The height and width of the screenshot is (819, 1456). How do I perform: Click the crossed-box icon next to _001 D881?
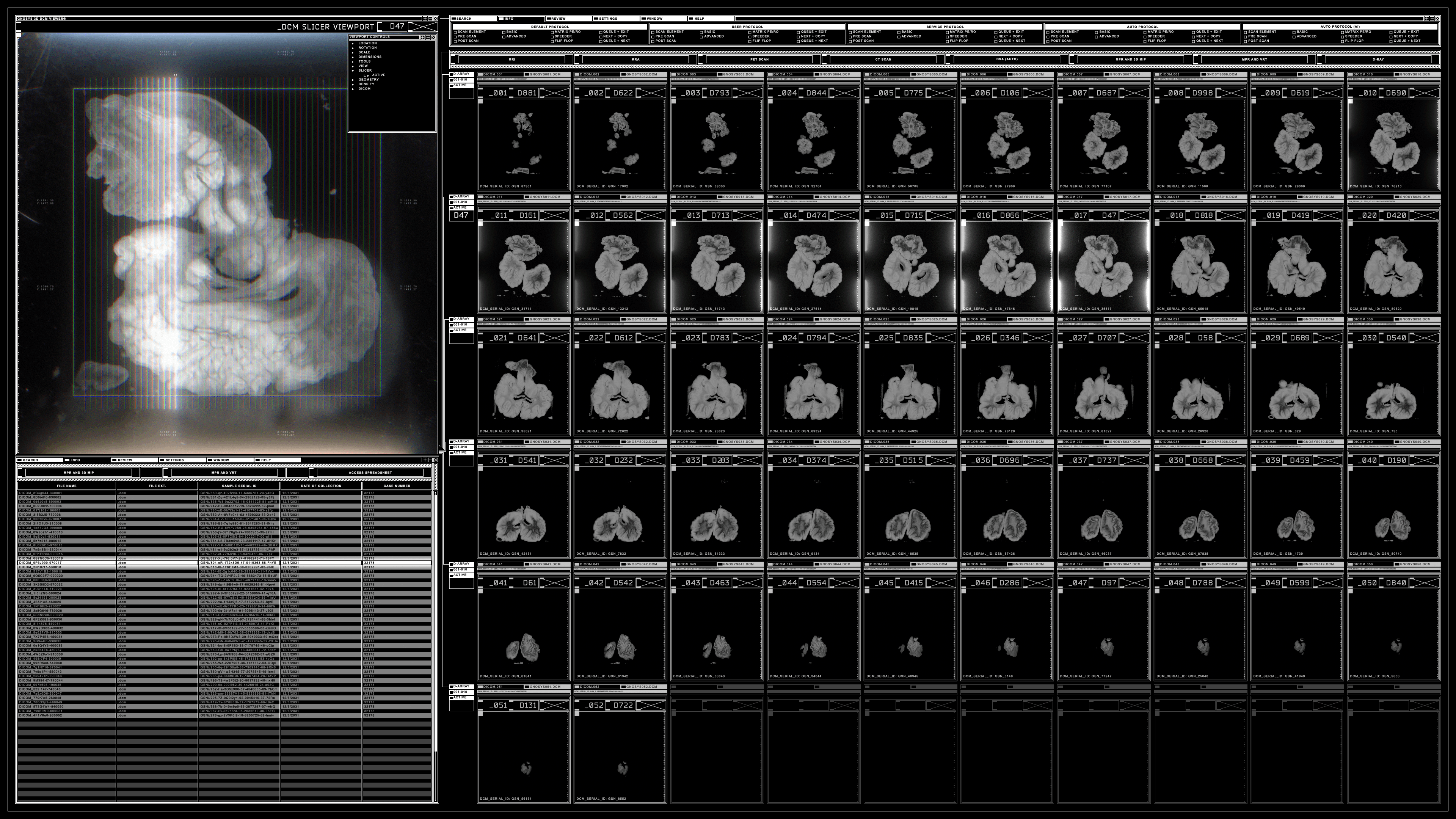point(555,93)
